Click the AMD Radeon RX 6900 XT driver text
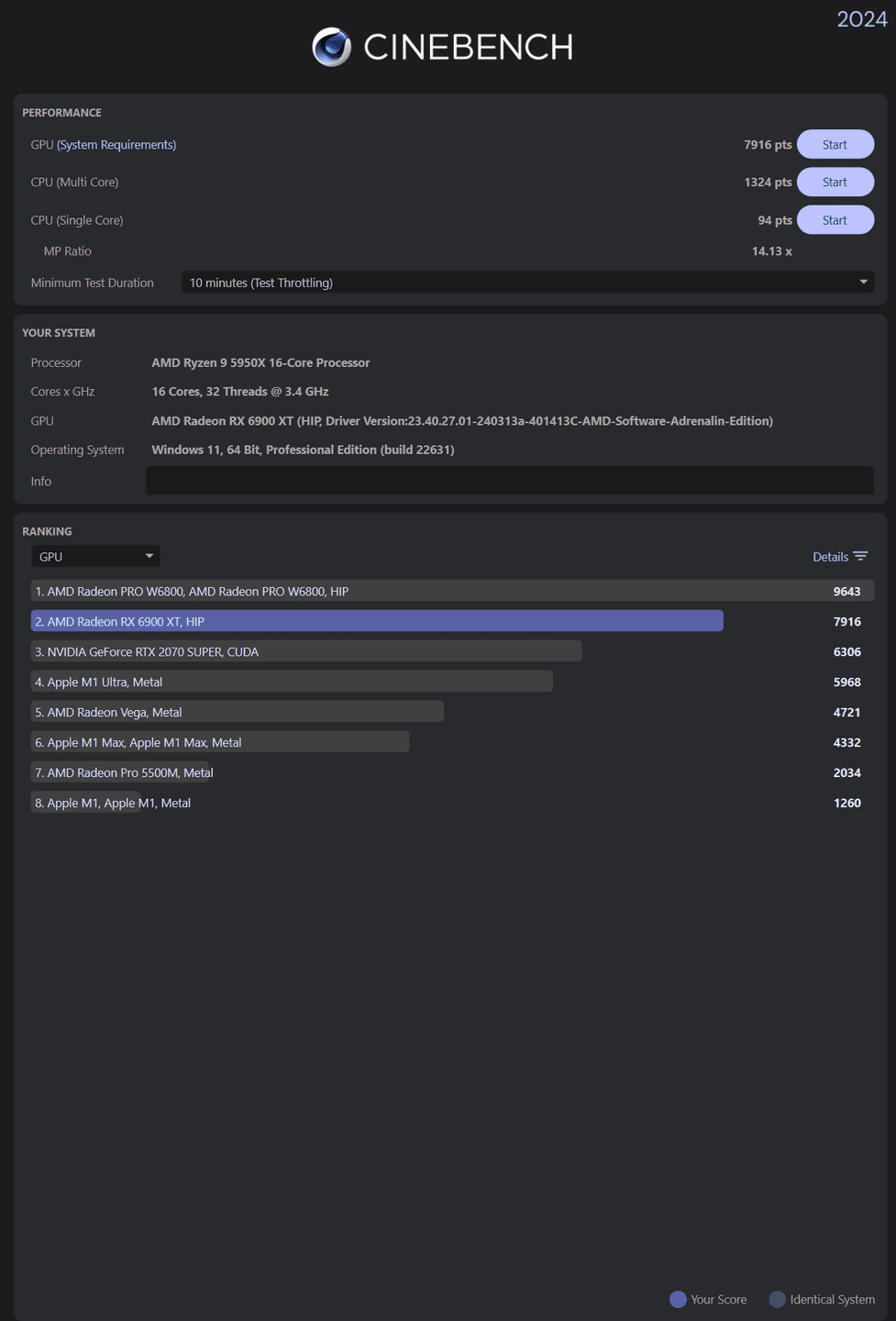This screenshot has height=1321, width=896. [462, 421]
